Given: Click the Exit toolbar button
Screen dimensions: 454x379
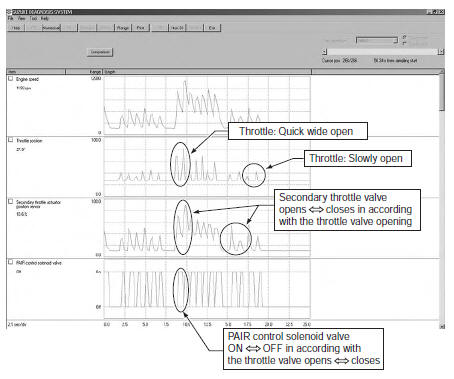Looking at the screenshot, I should [x=212, y=28].
